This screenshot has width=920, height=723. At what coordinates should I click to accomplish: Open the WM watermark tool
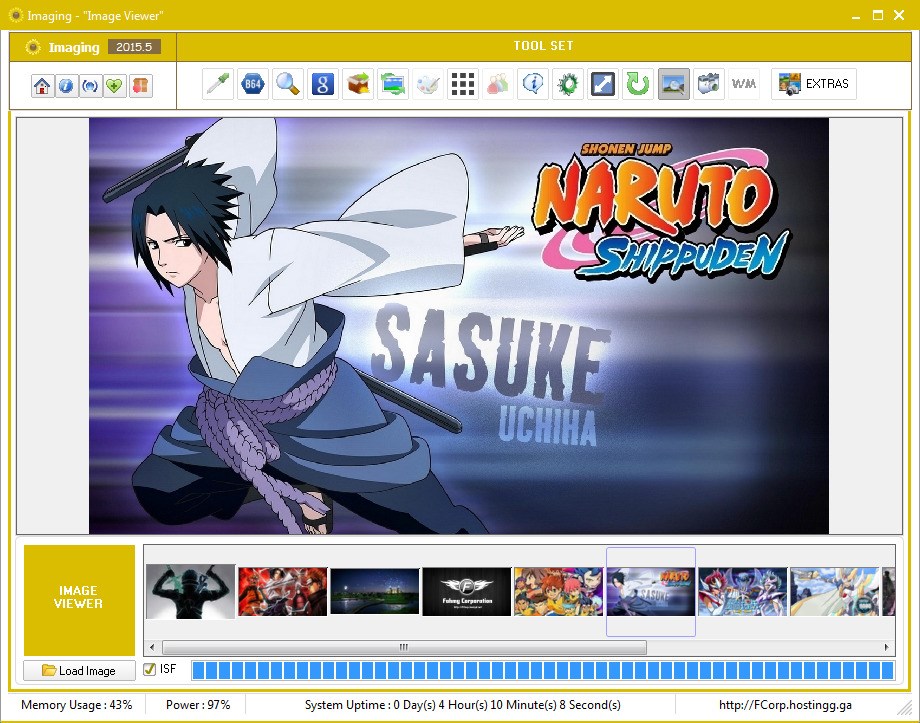coord(743,84)
